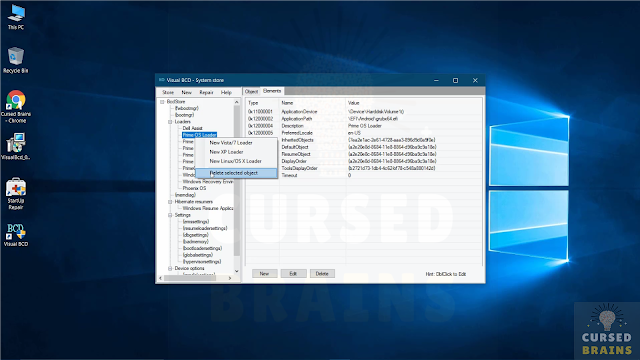This screenshot has width=640, height=360.
Task: Click the tree scroll-up arrow
Action: pyautogui.click(x=237, y=102)
